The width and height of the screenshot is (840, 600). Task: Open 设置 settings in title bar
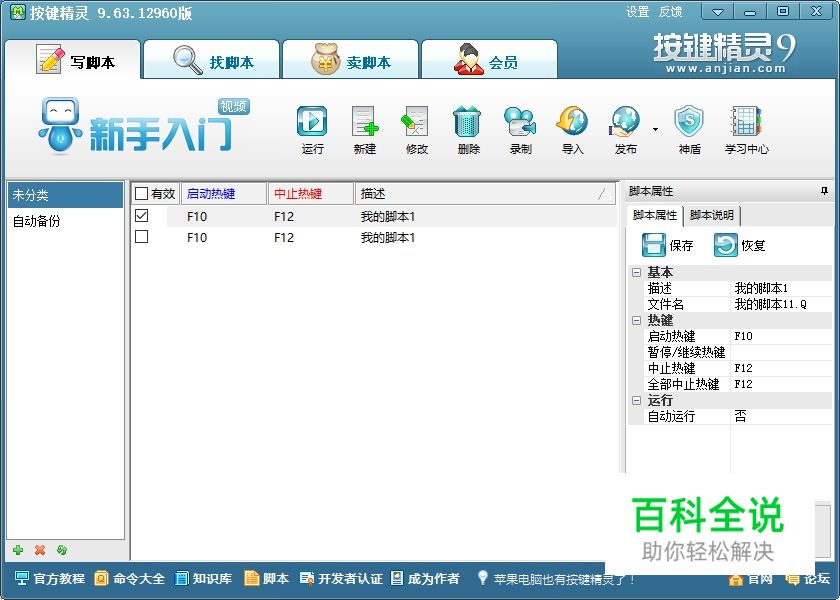pos(638,11)
